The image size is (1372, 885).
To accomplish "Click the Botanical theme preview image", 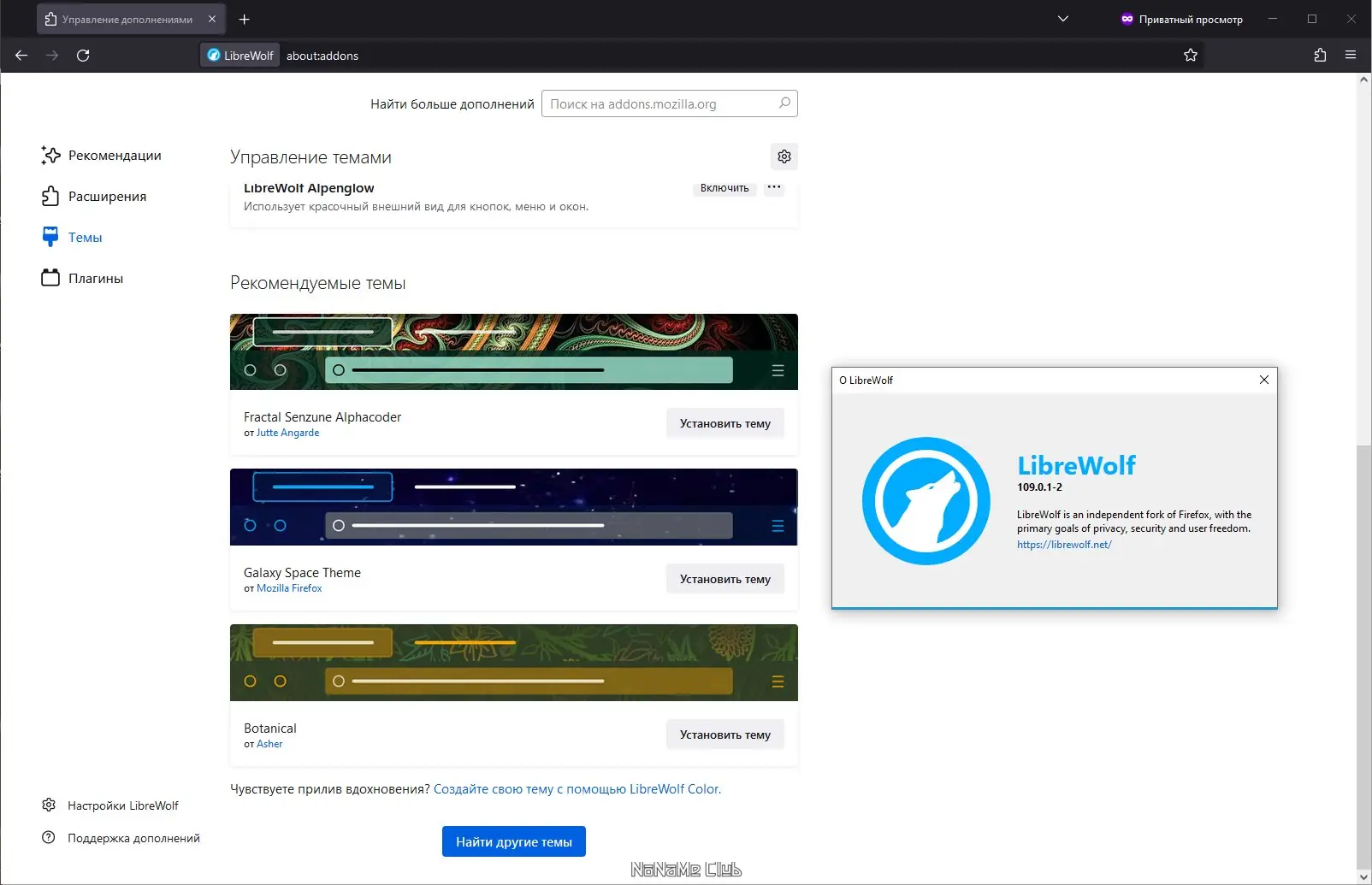I will coord(514,663).
